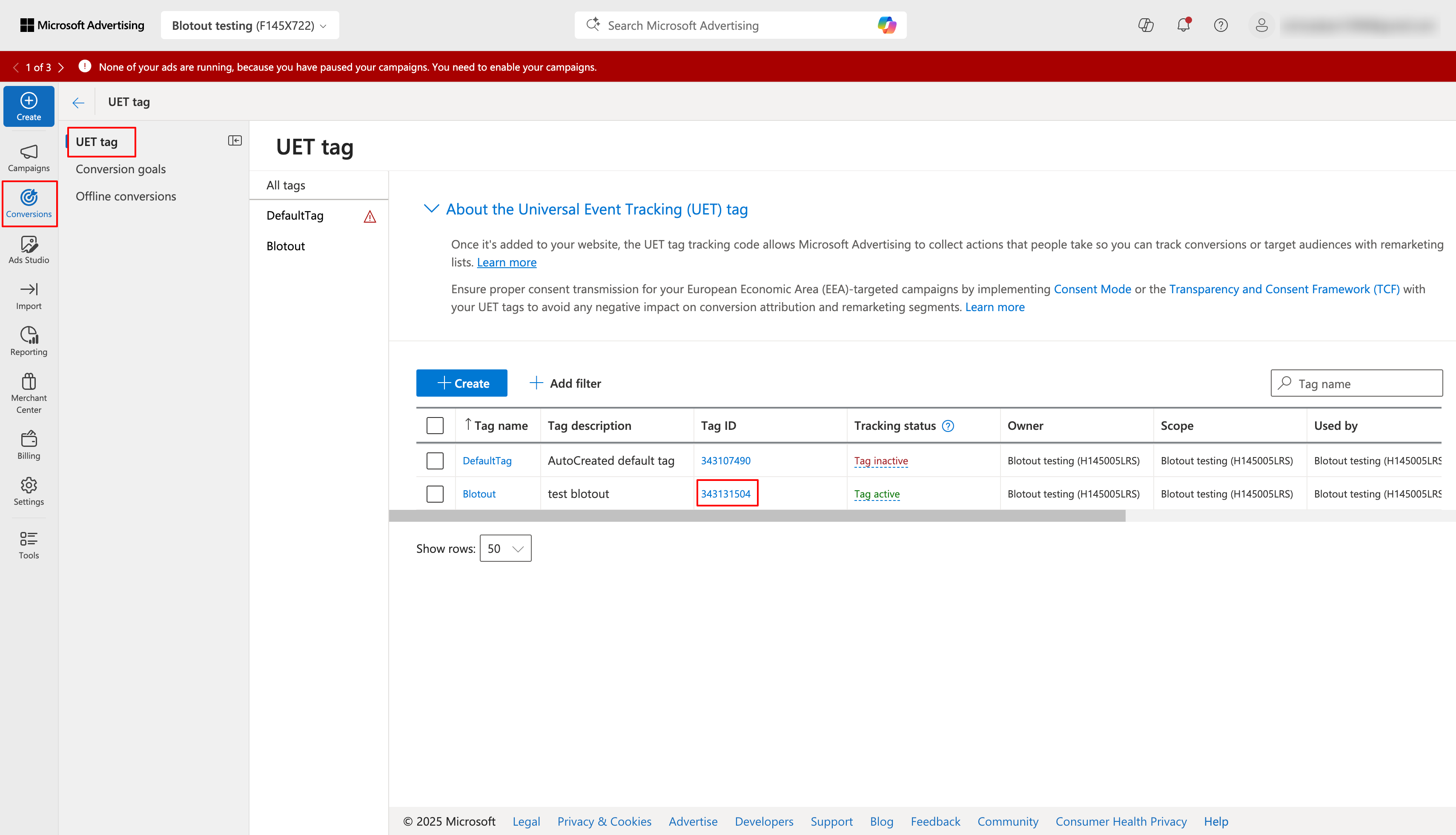Check the DefaultTag row checkbox

point(435,460)
